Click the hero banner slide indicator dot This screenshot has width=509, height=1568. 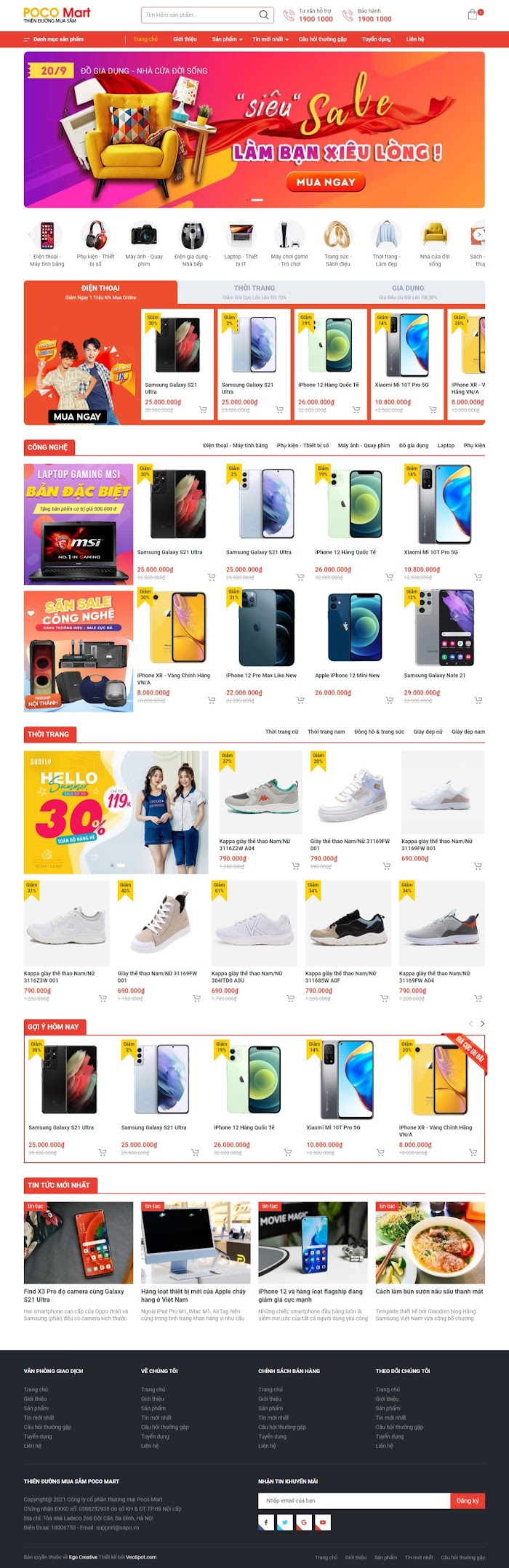pyautogui.click(x=257, y=199)
